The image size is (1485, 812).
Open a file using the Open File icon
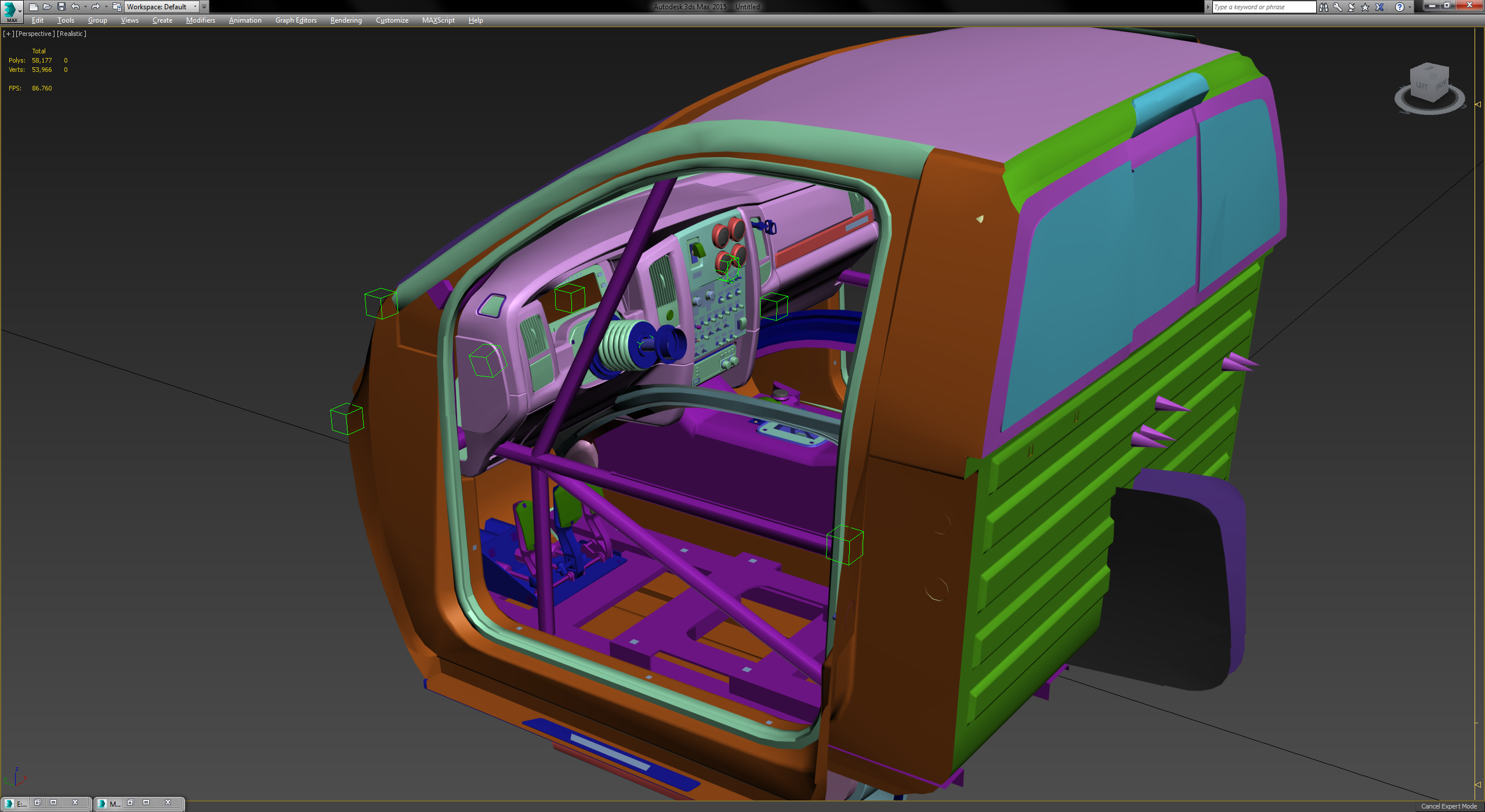48,6
